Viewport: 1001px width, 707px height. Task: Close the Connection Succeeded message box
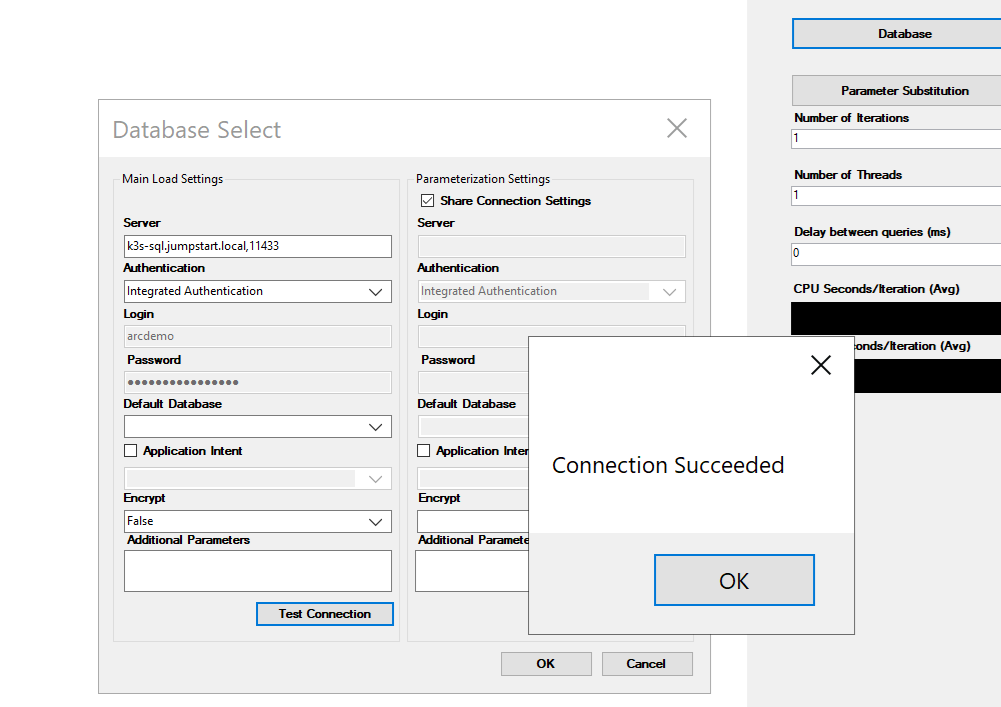[x=820, y=365]
